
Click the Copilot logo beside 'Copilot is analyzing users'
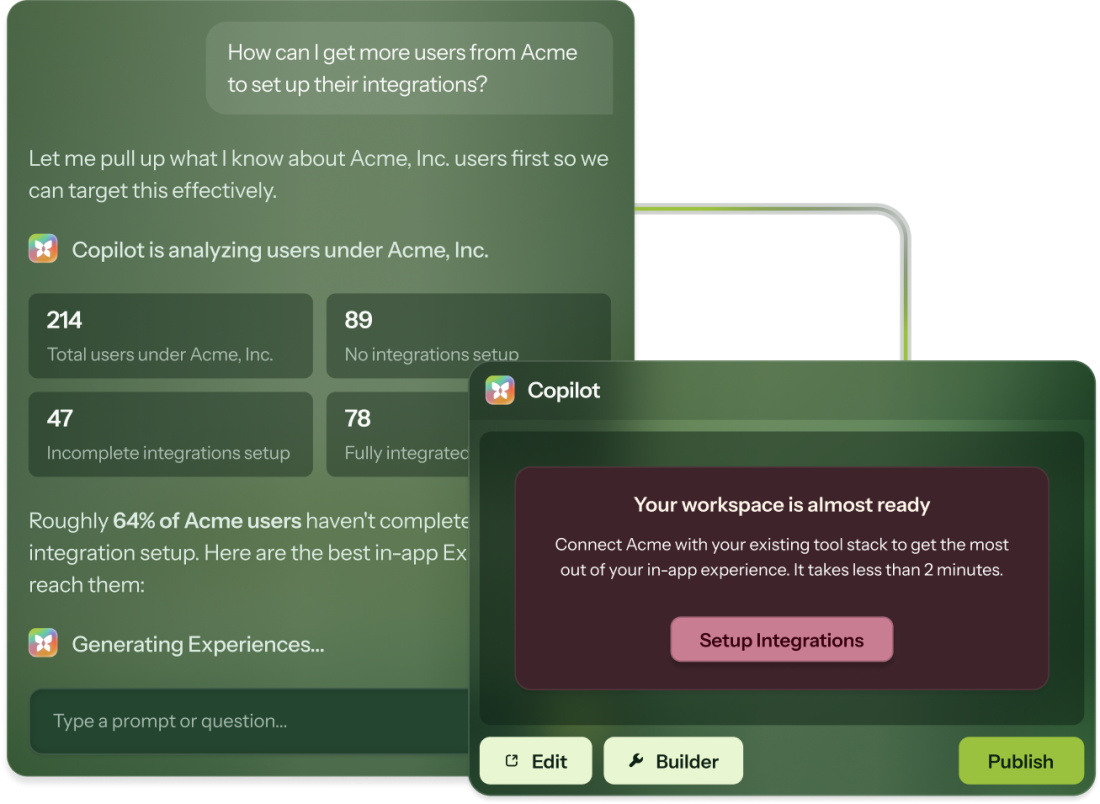click(x=43, y=249)
